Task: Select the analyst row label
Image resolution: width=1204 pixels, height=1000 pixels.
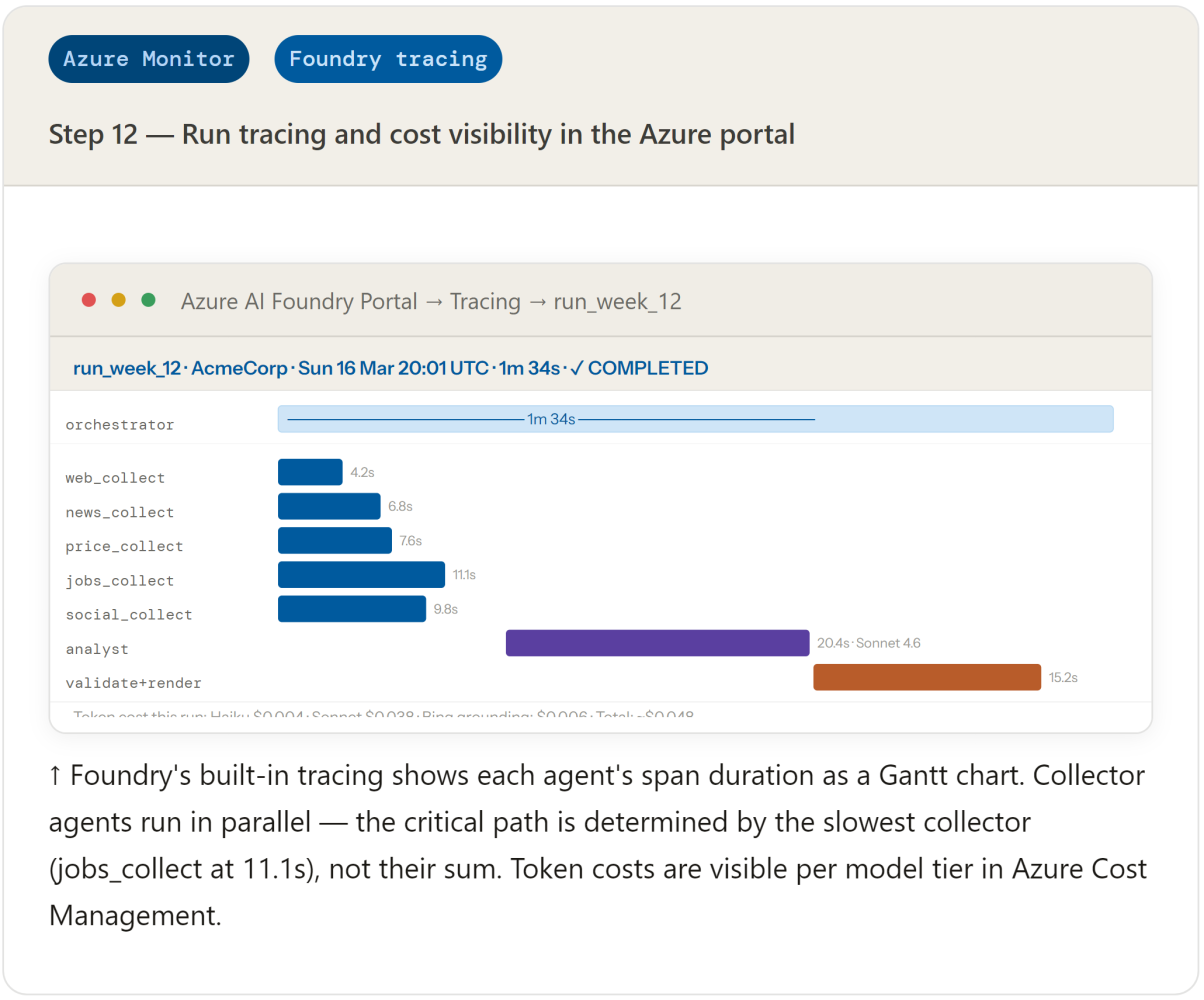Action: [97, 649]
